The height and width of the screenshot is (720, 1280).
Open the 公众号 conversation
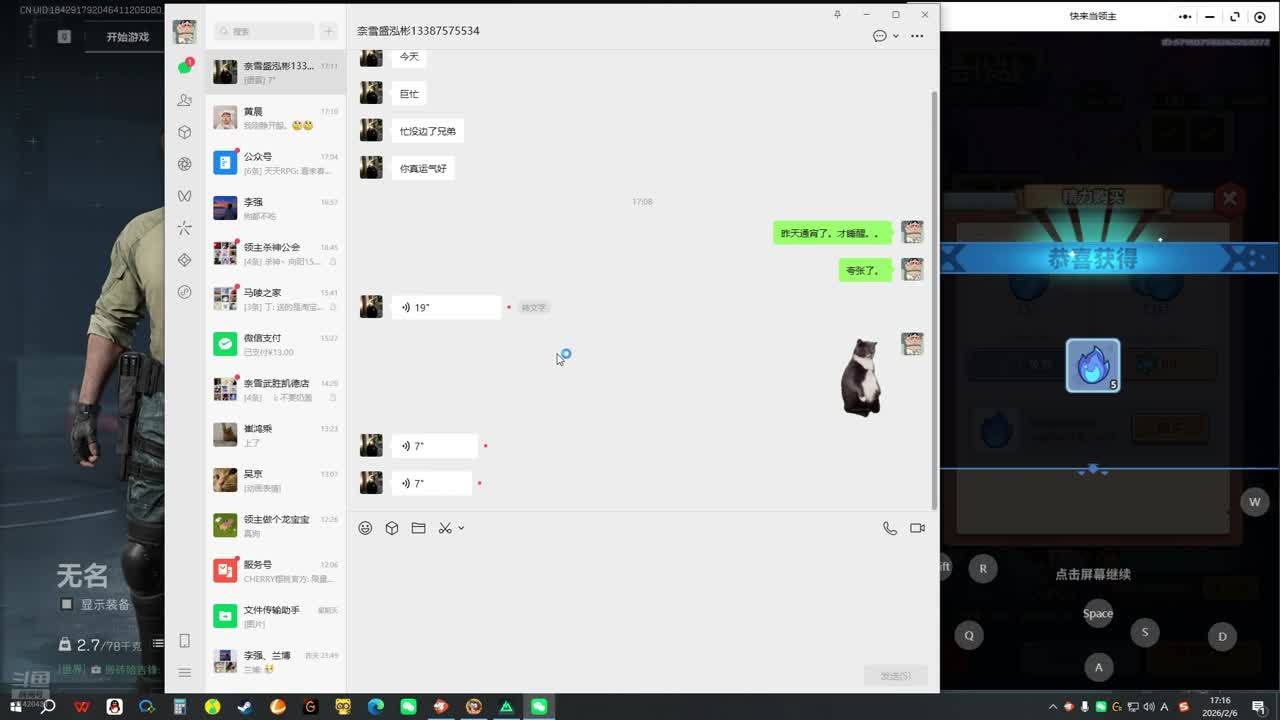tap(275, 163)
